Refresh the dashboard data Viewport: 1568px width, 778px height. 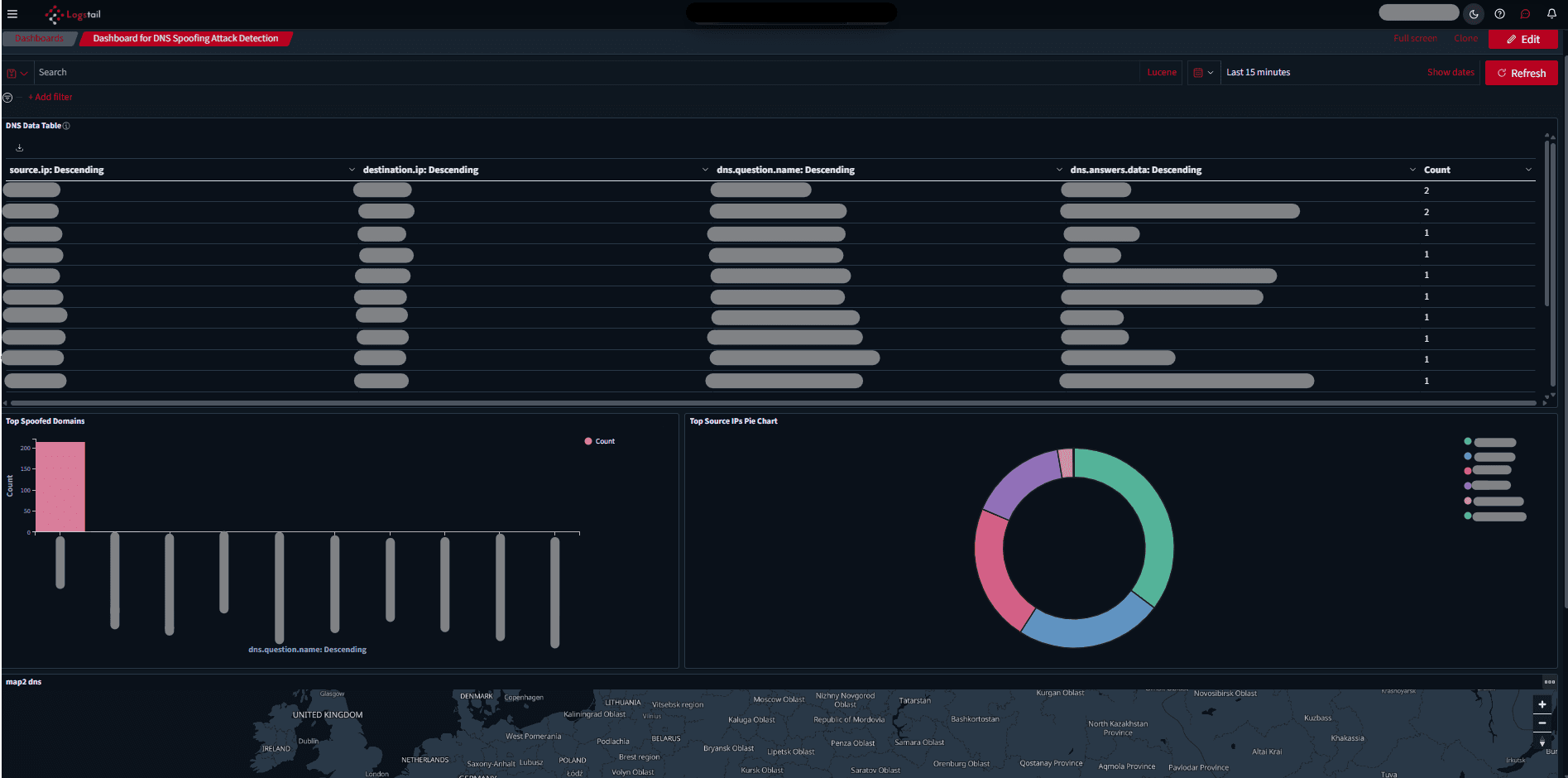coord(1521,73)
